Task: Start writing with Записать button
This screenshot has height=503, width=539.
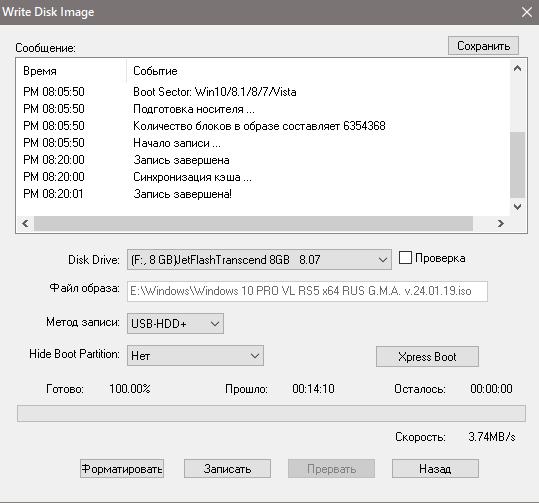Action: pyautogui.click(x=227, y=469)
